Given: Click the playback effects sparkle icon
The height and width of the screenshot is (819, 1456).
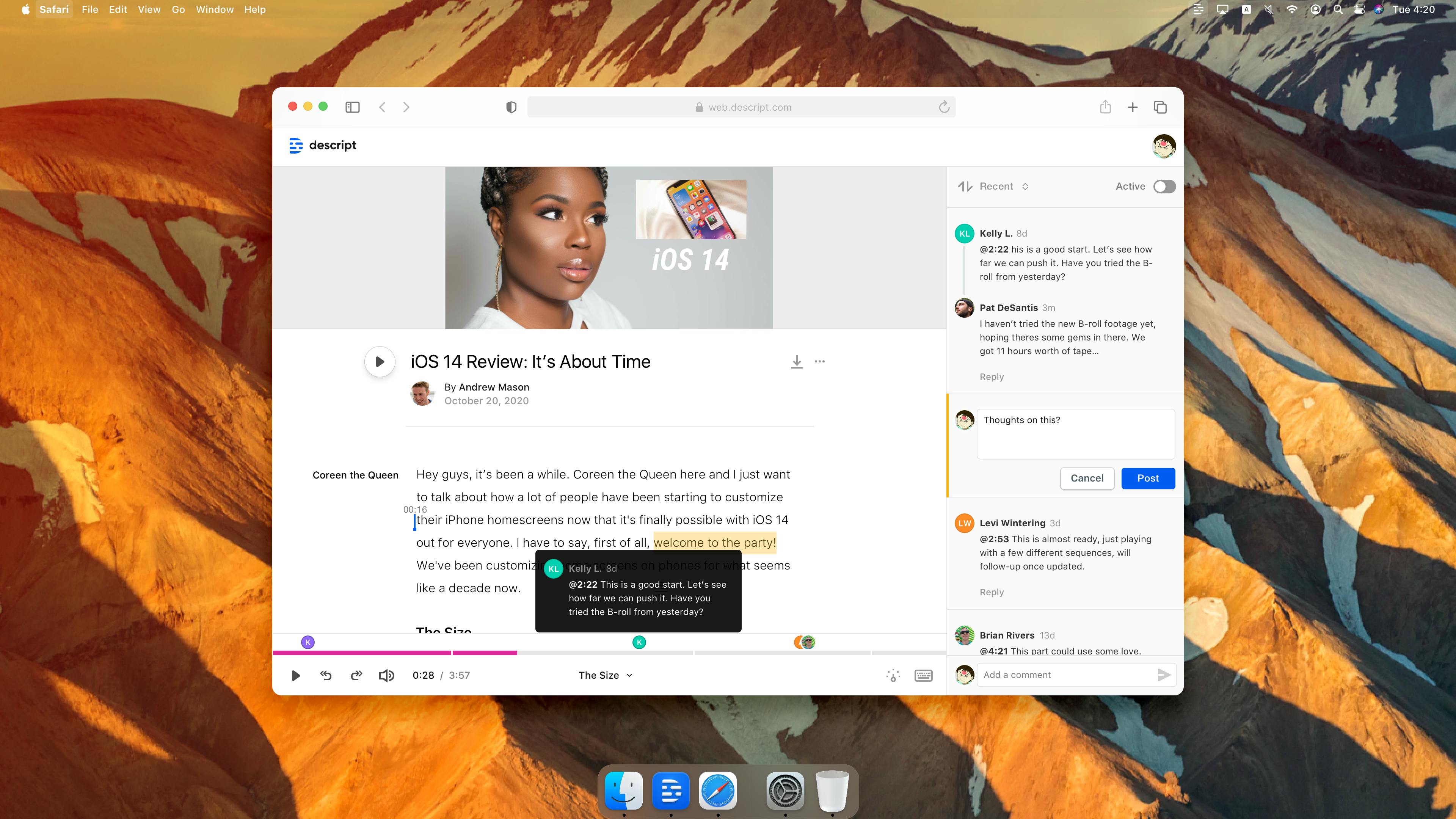Looking at the screenshot, I should point(893,675).
